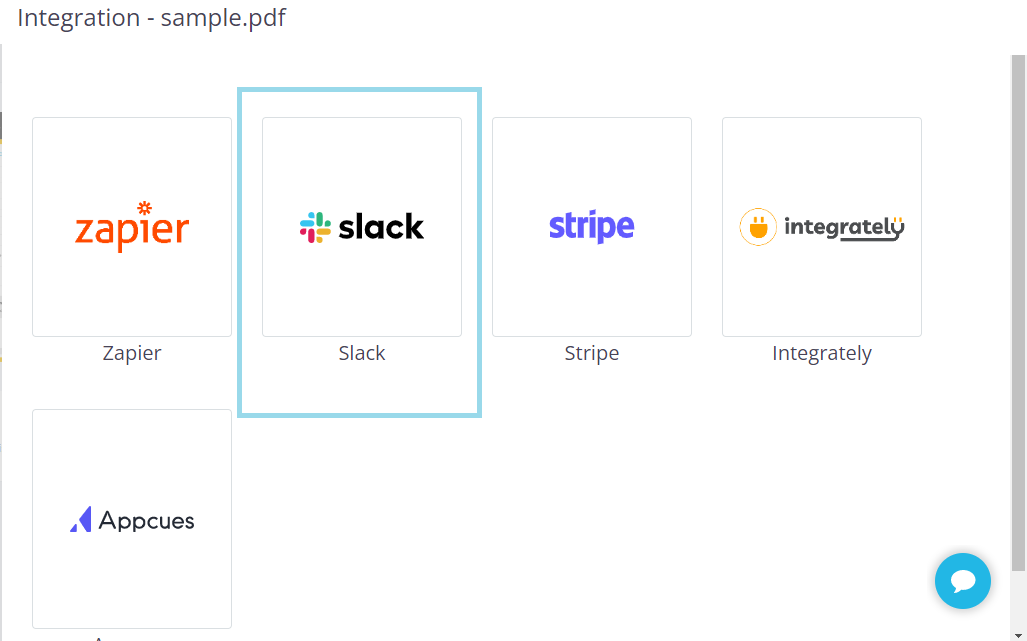This screenshot has height=641, width=1027.
Task: Select the Appcues logo tile
Action: [132, 519]
